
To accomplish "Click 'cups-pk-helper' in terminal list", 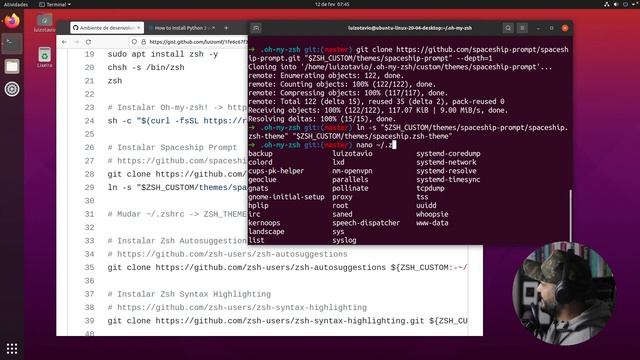I will tap(276, 171).
